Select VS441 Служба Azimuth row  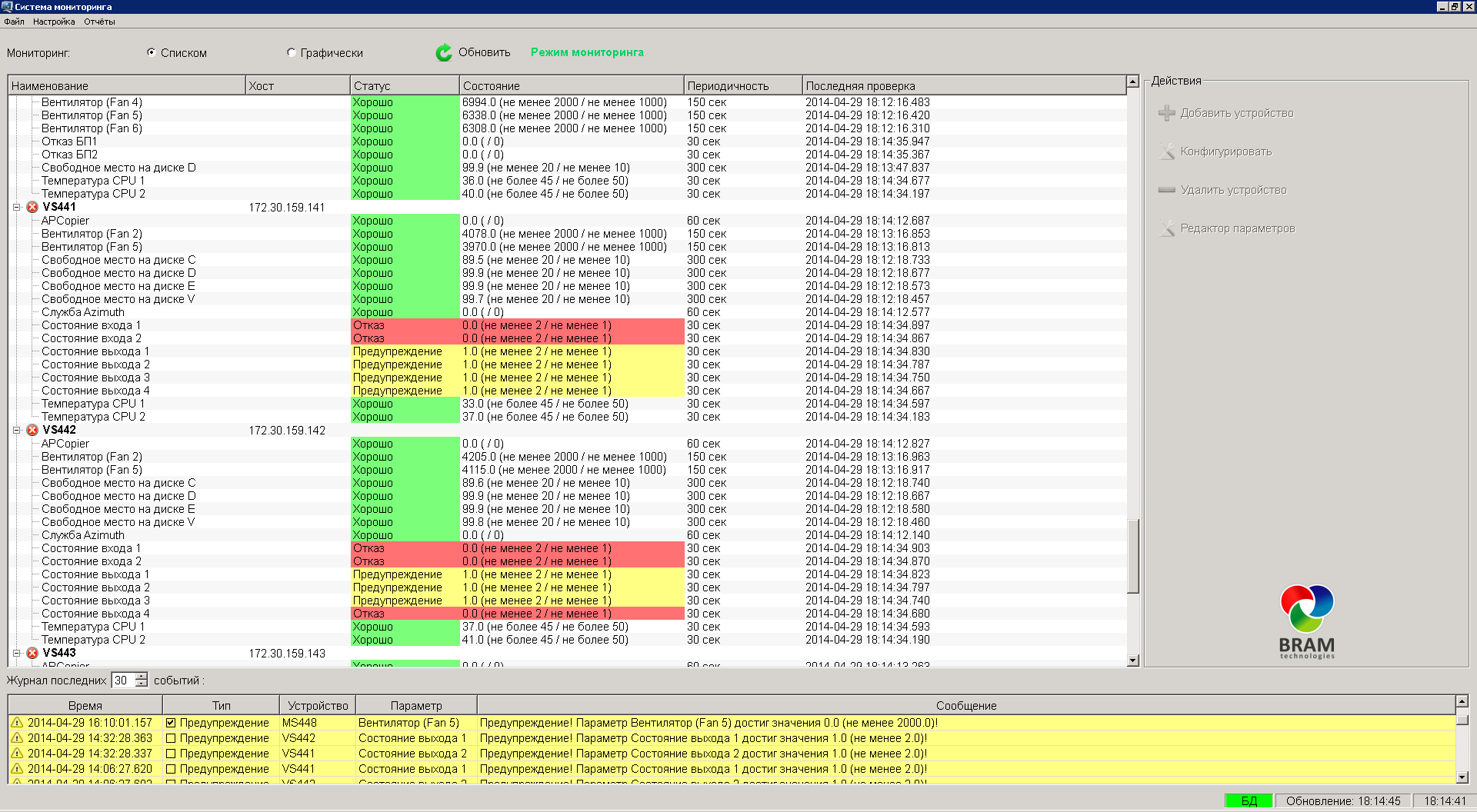(x=568, y=312)
